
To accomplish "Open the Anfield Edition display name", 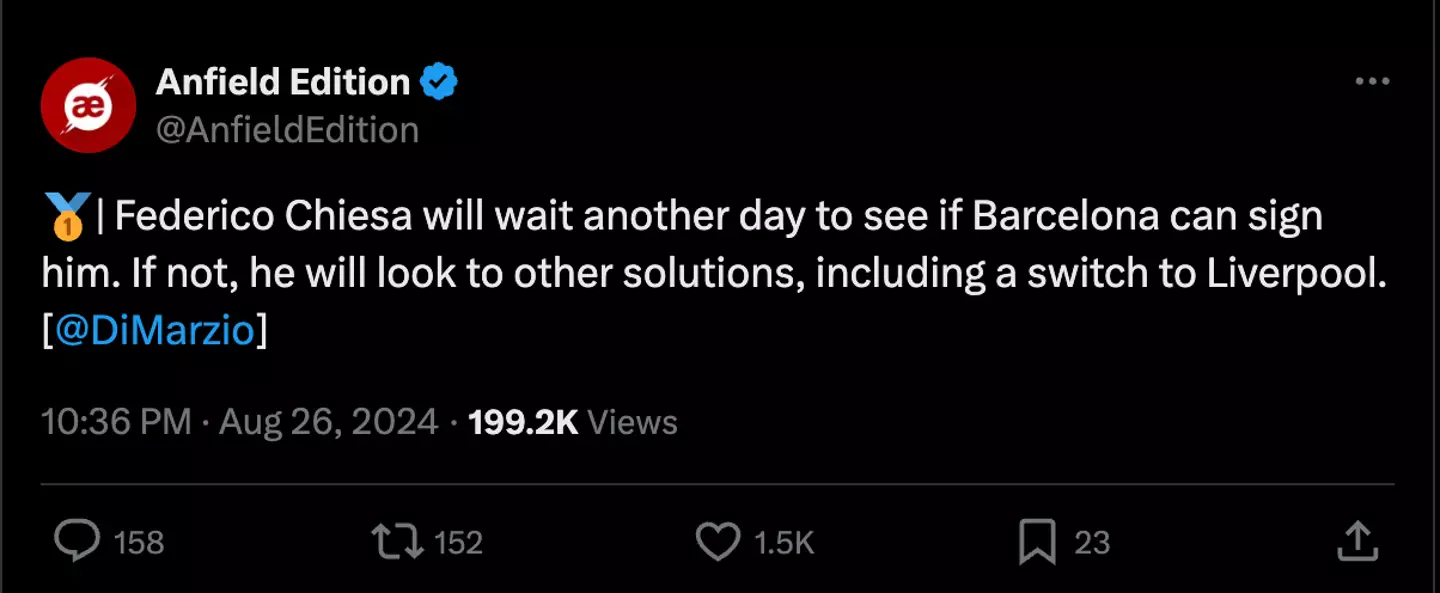I will point(283,82).
